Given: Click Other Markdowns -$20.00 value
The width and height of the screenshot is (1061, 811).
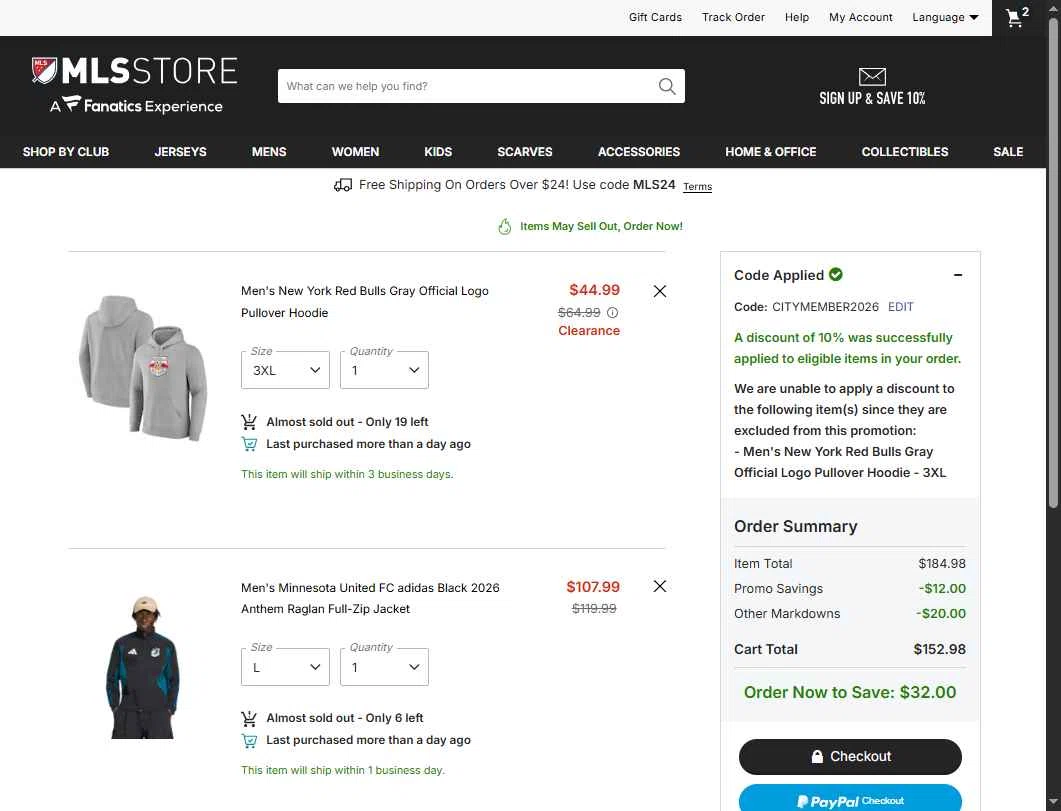Looking at the screenshot, I should [x=941, y=613].
